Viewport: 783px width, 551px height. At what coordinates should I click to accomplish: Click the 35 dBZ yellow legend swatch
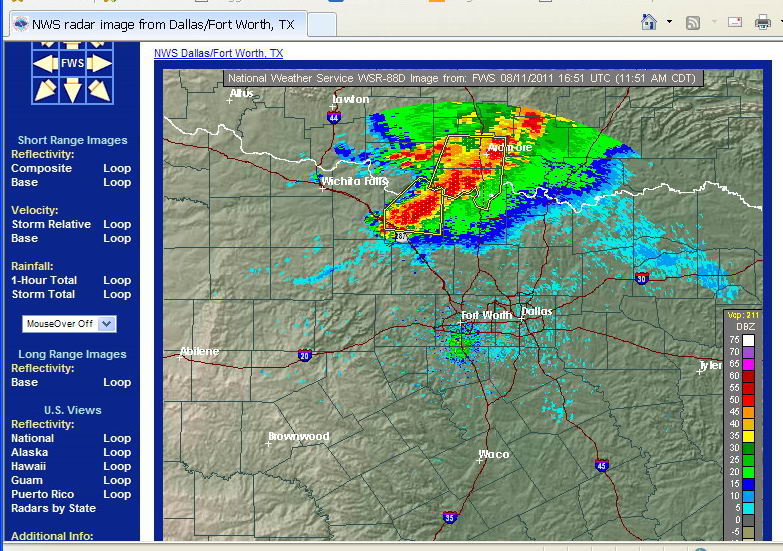(x=748, y=436)
